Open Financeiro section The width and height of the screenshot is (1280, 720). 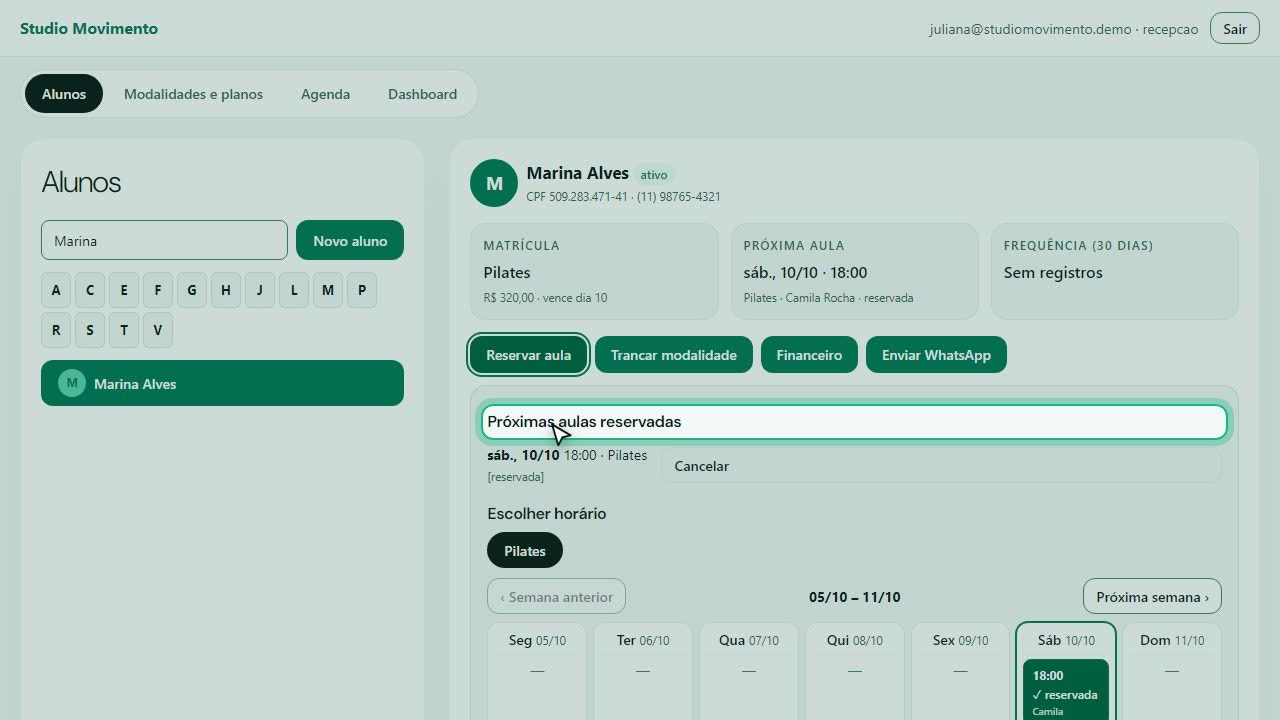(x=809, y=355)
